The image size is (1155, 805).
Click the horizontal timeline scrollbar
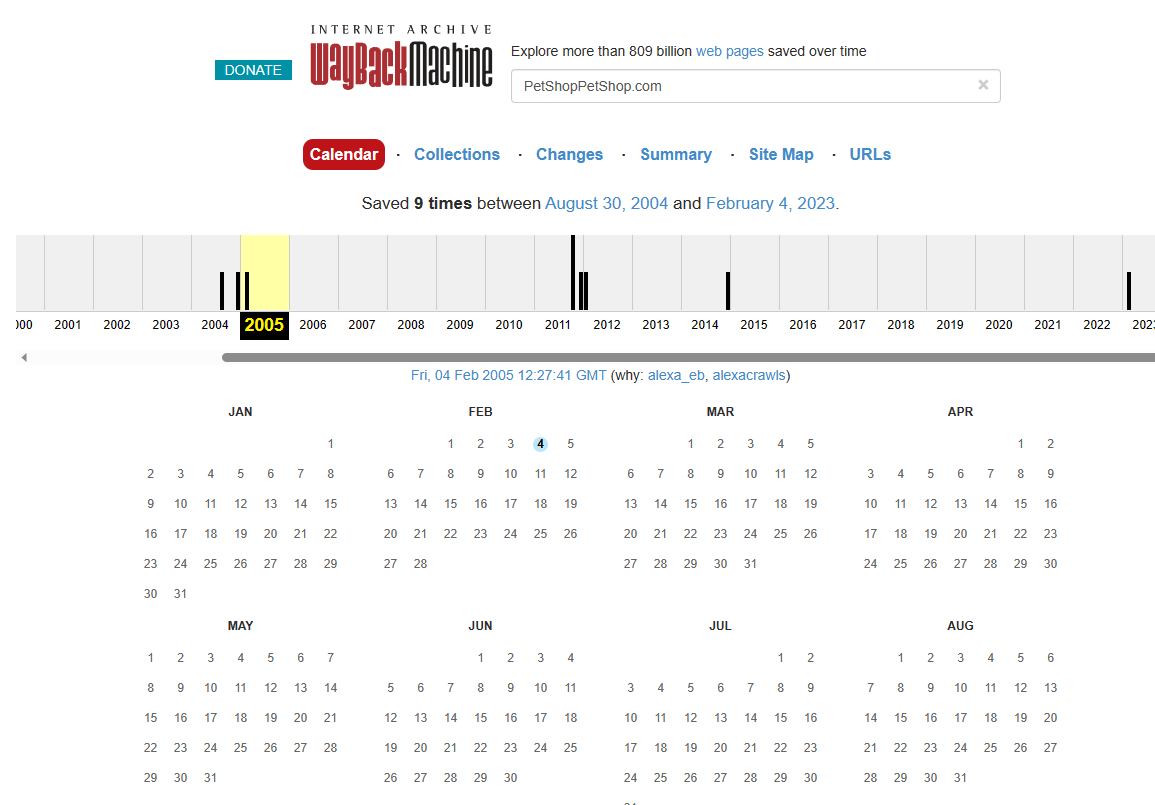(688, 357)
